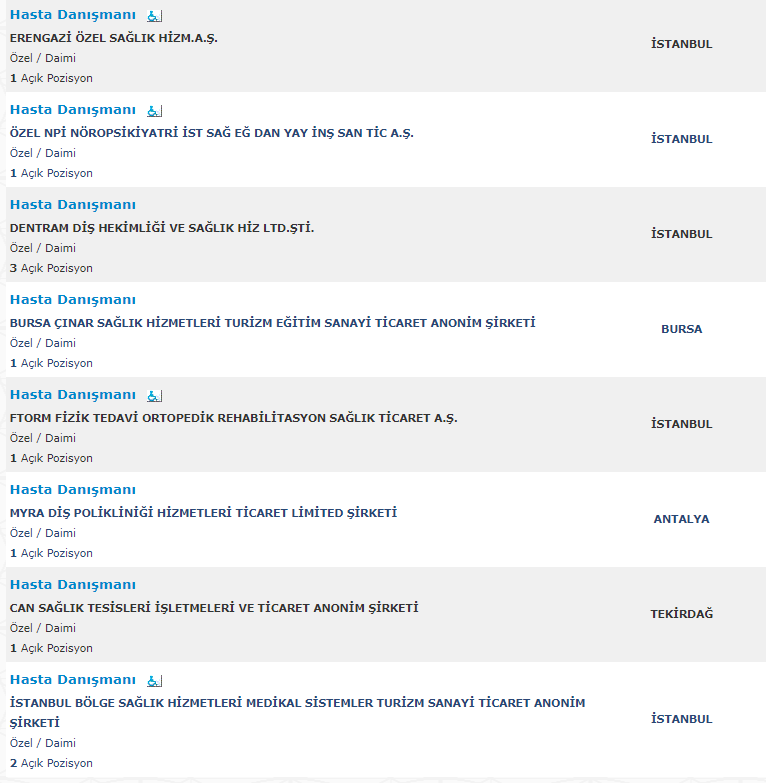This screenshot has width=766, height=783.
Task: Open Hasta Danışmanı title link above CAN SAĞLIK
Action: [72, 585]
